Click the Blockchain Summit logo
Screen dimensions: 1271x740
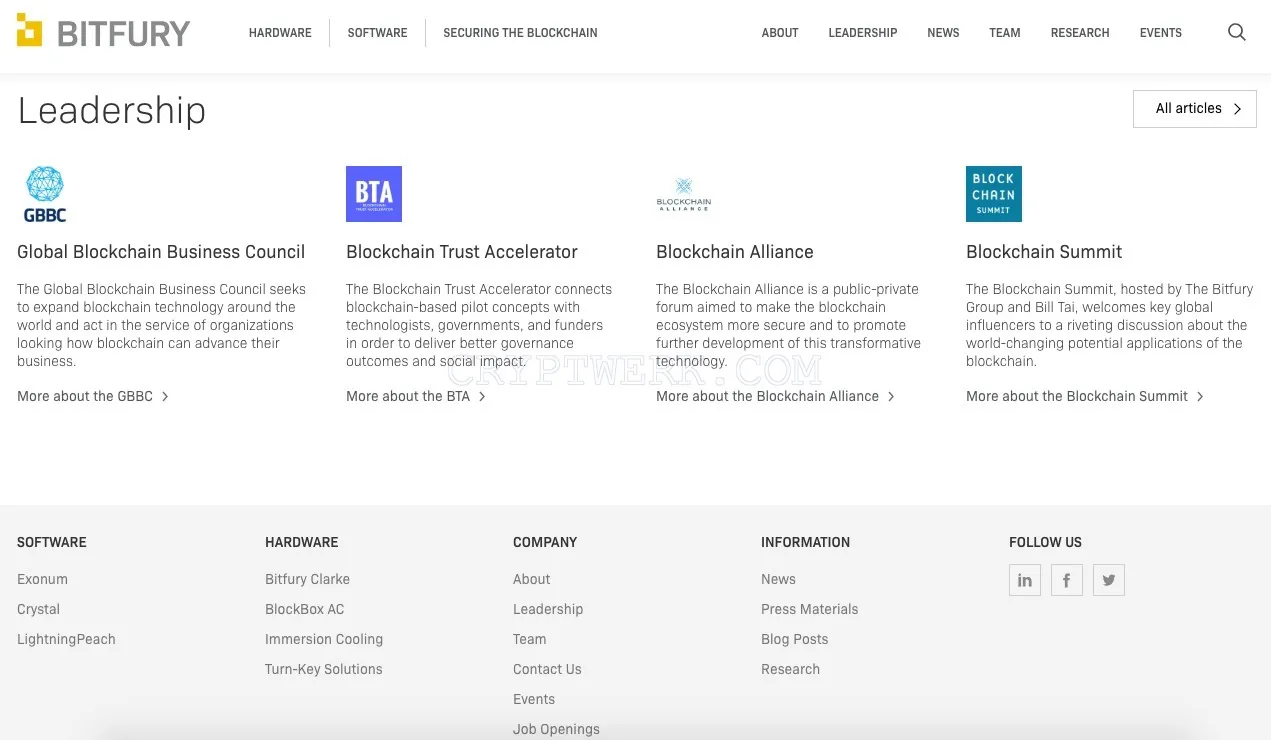994,194
